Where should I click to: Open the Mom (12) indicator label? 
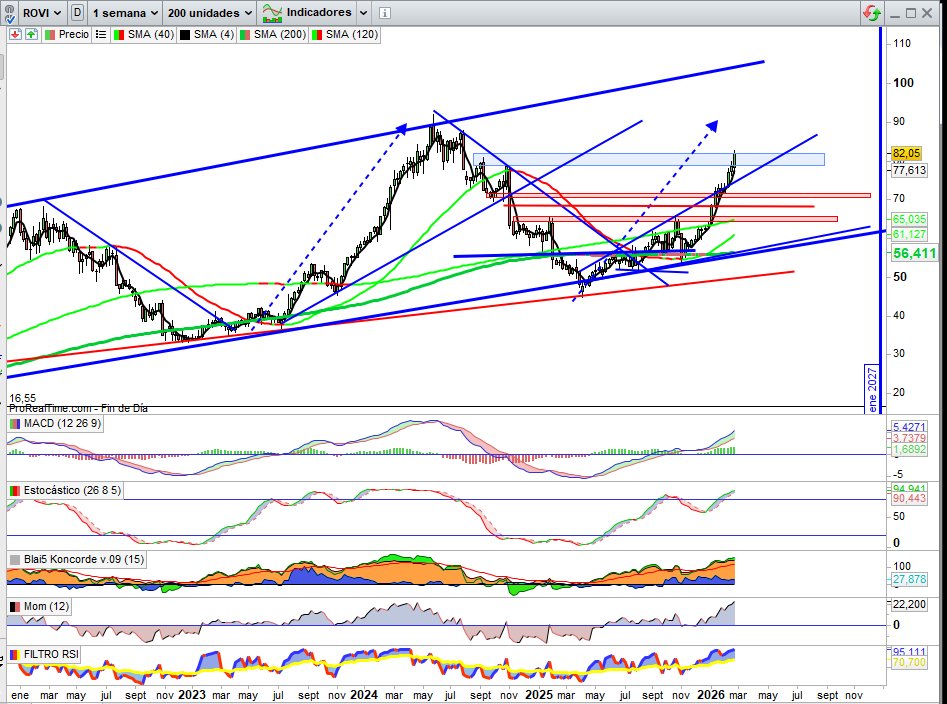tap(47, 606)
